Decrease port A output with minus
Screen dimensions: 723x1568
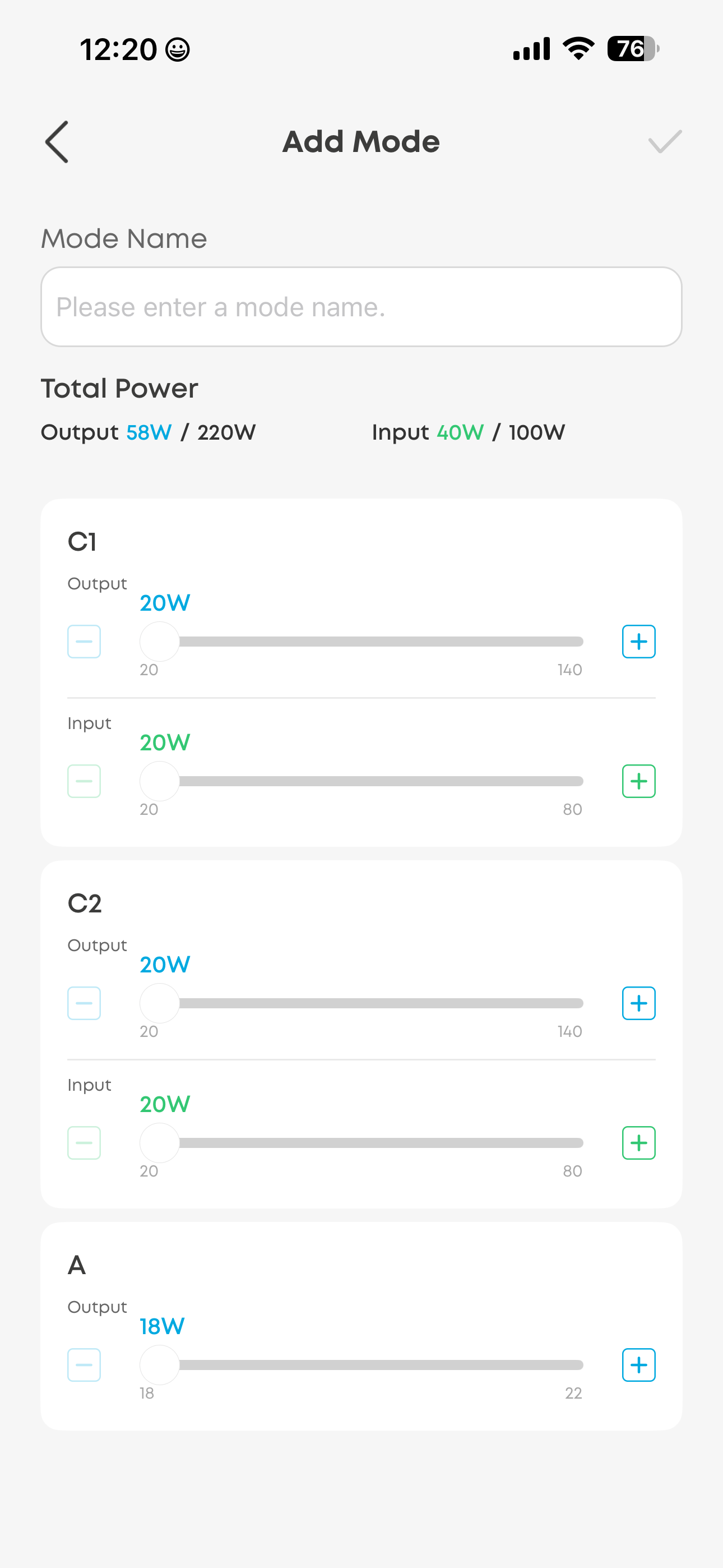pyautogui.click(x=84, y=1364)
